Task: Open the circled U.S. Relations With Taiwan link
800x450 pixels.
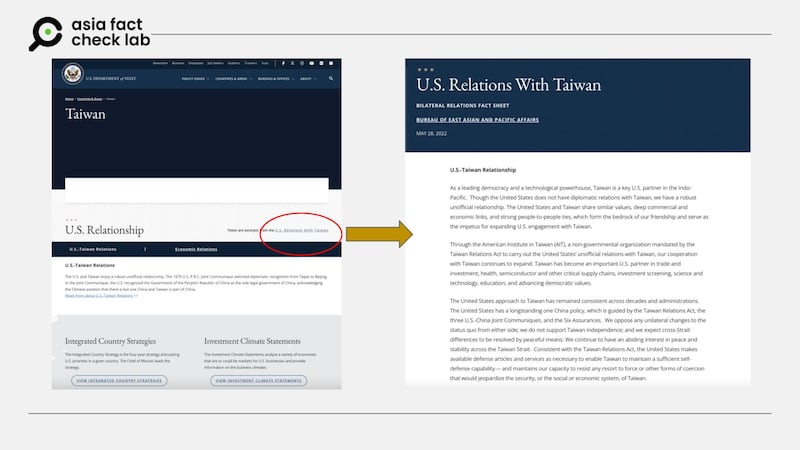Action: click(x=297, y=230)
